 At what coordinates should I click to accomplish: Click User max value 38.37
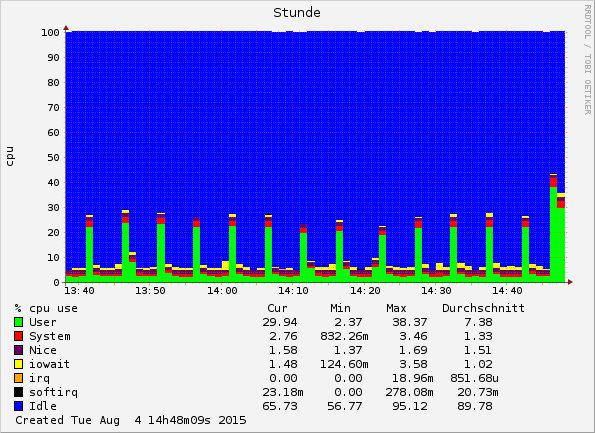pyautogui.click(x=410, y=322)
